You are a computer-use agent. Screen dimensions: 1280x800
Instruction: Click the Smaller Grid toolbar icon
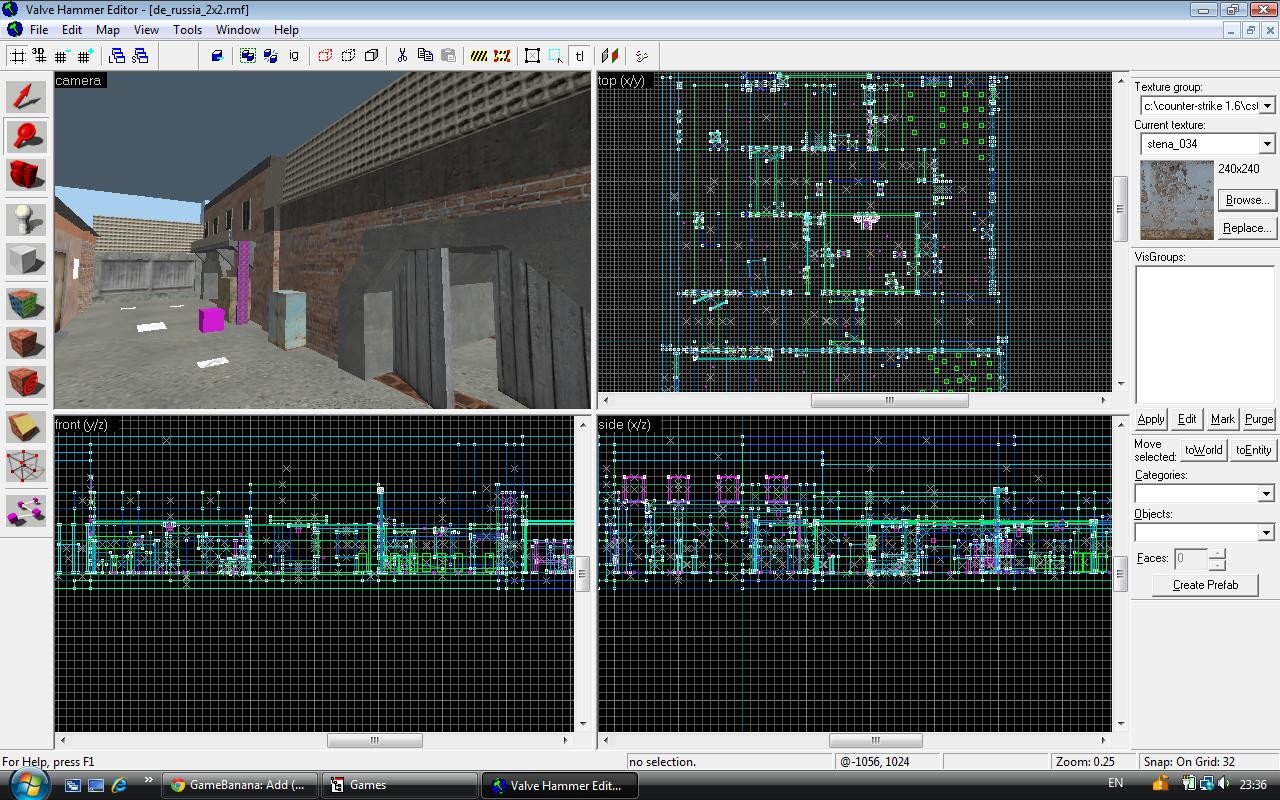click(x=62, y=56)
